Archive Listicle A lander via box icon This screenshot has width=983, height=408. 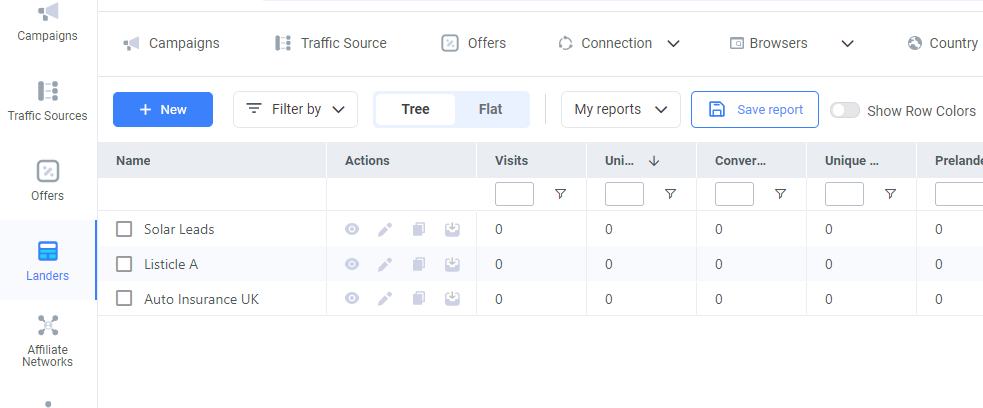tap(452, 264)
